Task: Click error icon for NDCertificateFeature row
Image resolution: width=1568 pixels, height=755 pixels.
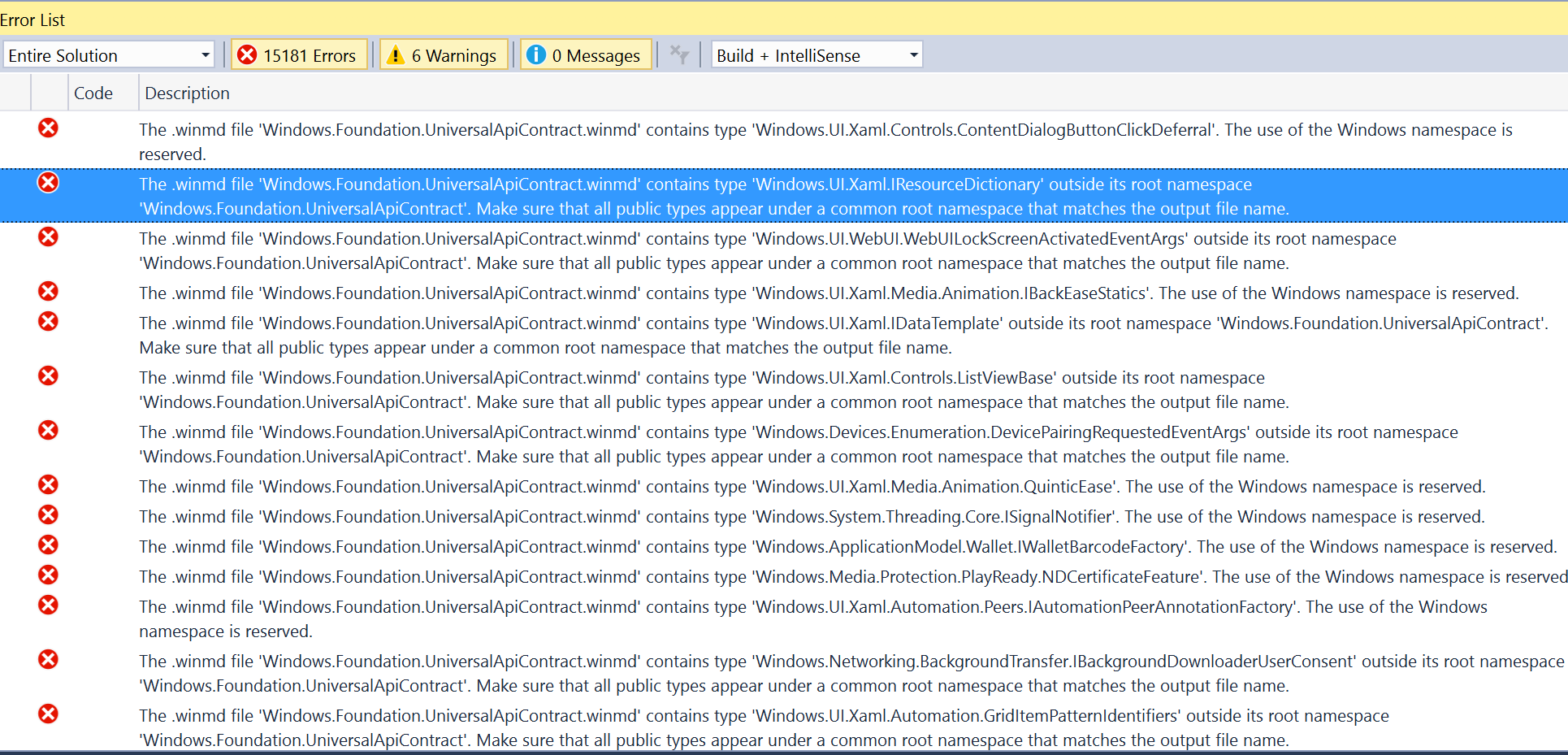Action: pos(49,575)
